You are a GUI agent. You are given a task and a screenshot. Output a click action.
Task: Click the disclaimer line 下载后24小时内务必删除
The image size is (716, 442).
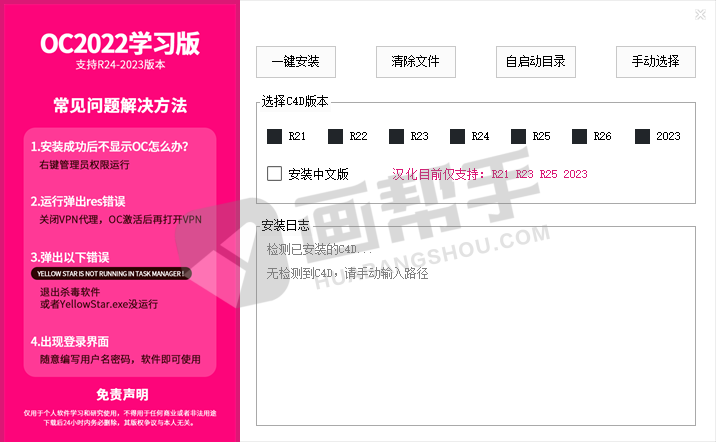[x=120, y=423]
